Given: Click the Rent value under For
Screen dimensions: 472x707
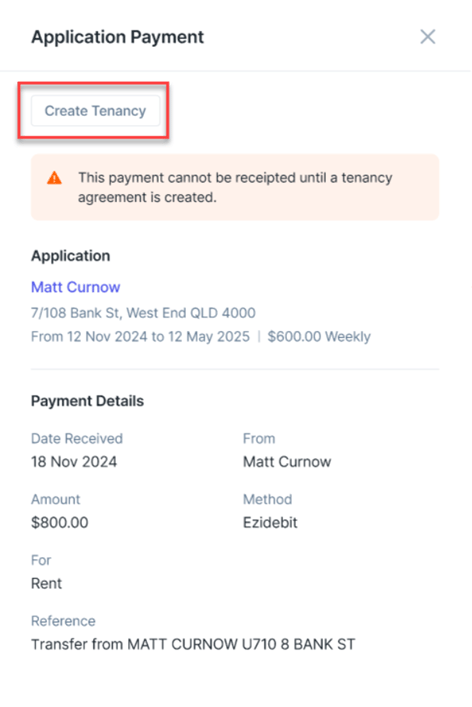Looking at the screenshot, I should pyautogui.click(x=46, y=583).
